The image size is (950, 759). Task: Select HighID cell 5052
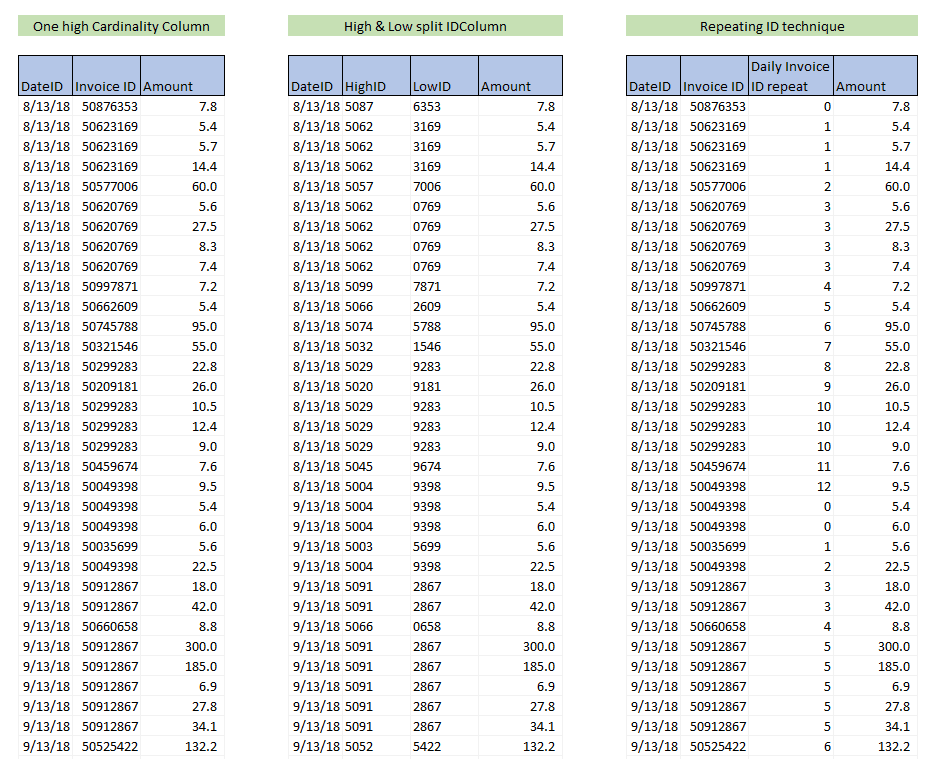(x=376, y=746)
